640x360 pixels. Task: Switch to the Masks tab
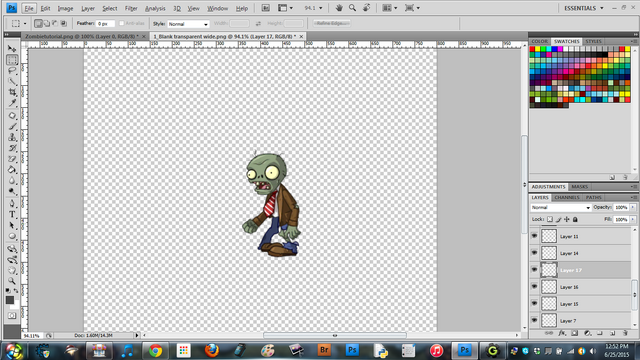580,187
